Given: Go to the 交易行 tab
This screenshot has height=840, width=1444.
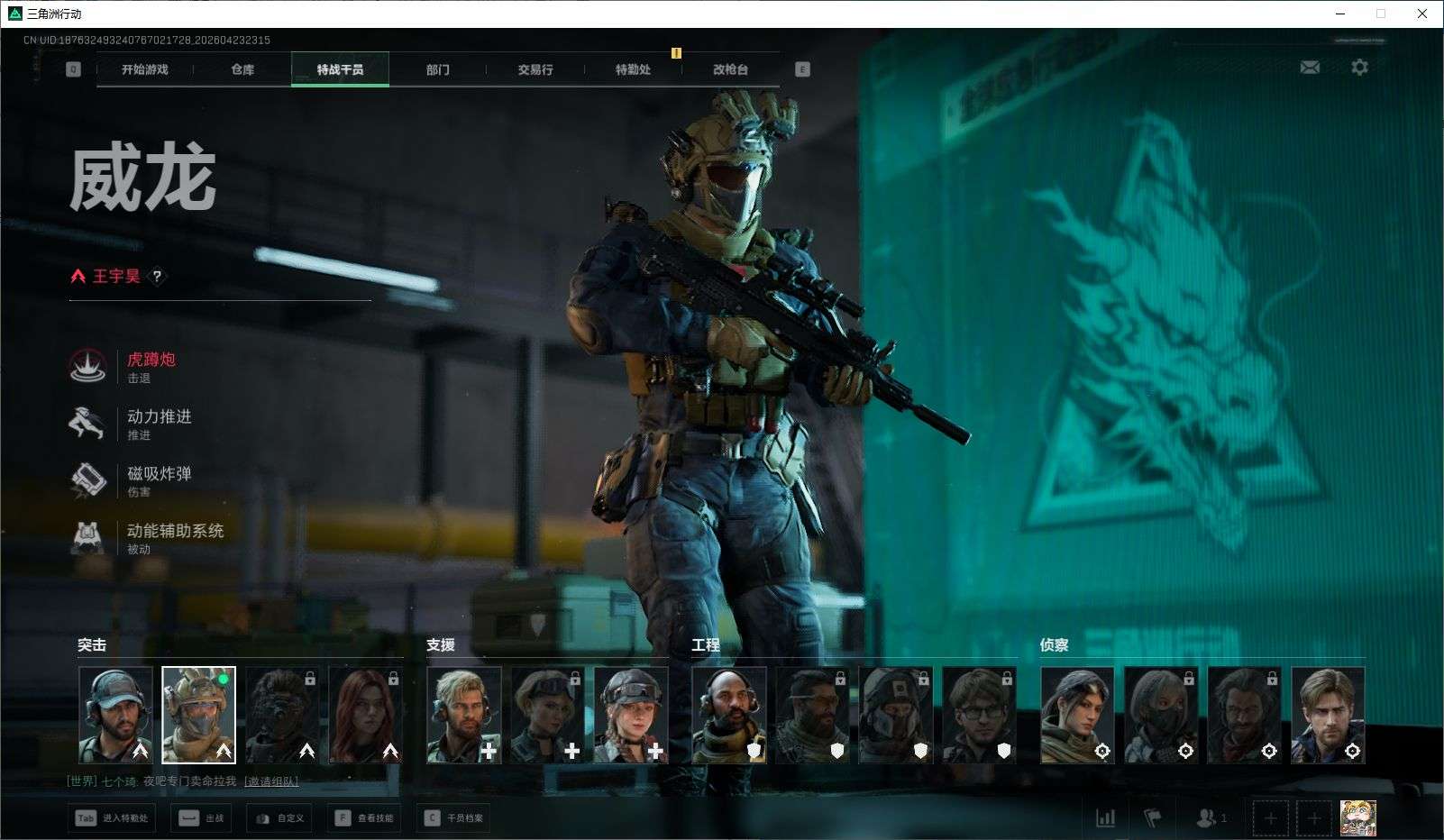Looking at the screenshot, I should pyautogui.click(x=535, y=69).
